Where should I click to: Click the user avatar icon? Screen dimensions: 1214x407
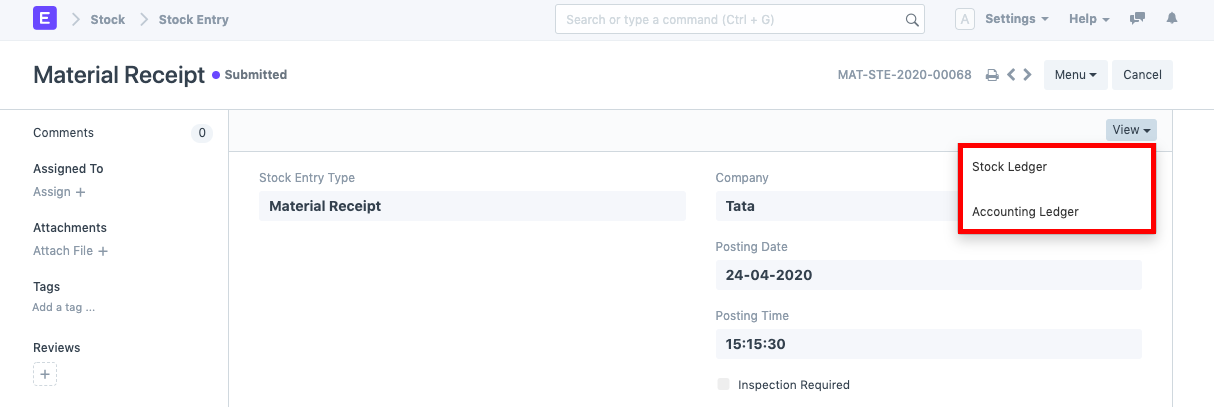[965, 19]
